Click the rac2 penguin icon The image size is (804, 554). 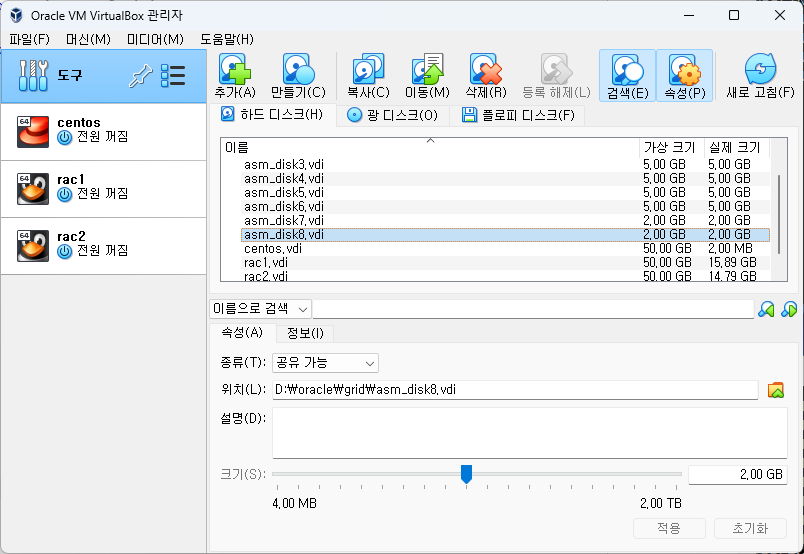tap(33, 246)
